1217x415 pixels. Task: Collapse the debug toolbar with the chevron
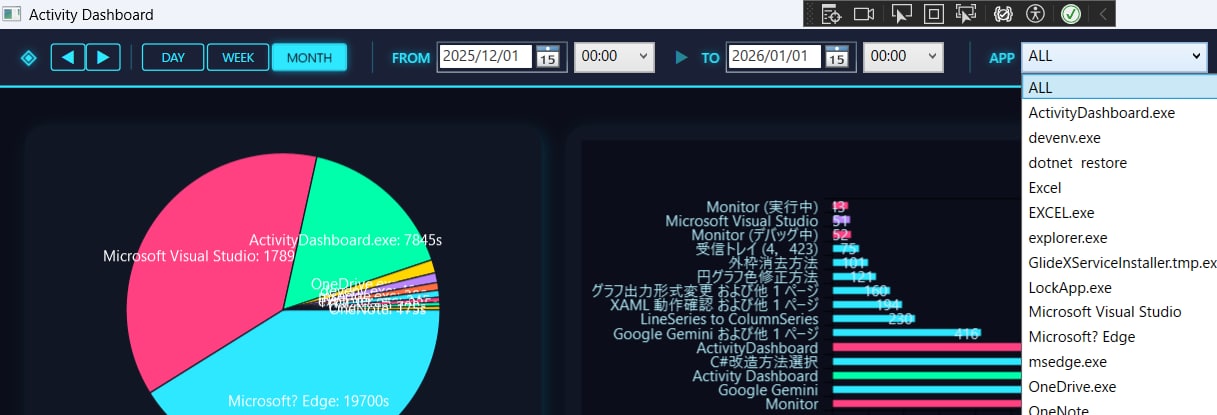(1103, 14)
